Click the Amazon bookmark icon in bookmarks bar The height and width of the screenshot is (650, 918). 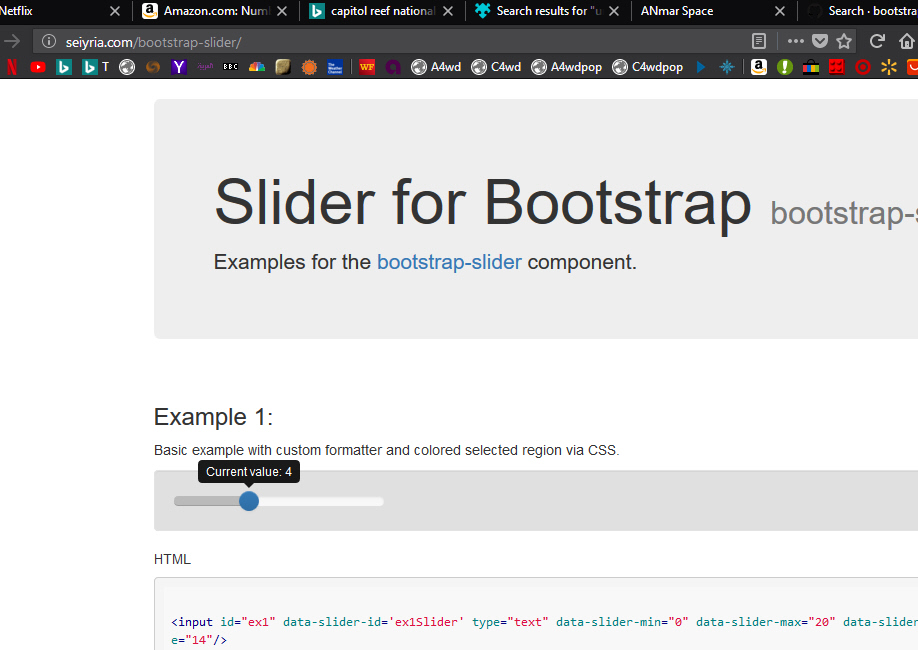point(759,67)
